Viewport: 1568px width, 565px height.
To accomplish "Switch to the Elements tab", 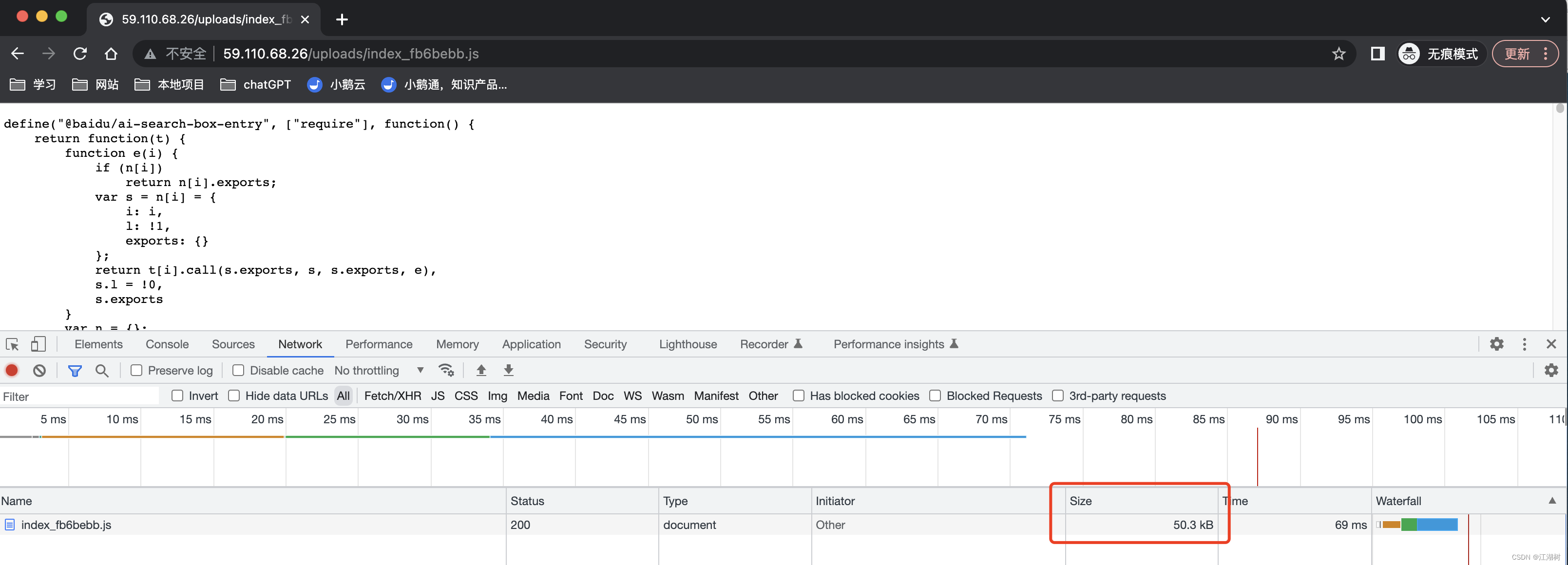I will point(98,344).
